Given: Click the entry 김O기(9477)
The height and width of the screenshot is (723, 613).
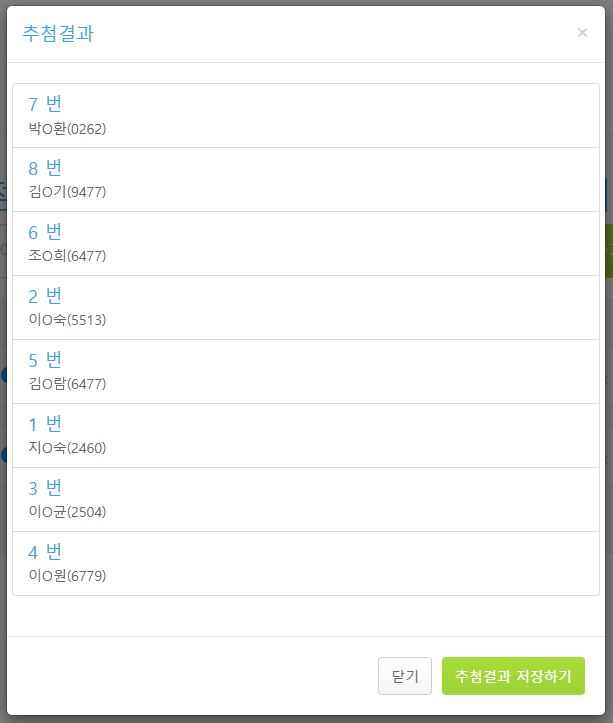Looking at the screenshot, I should pos(67,192).
